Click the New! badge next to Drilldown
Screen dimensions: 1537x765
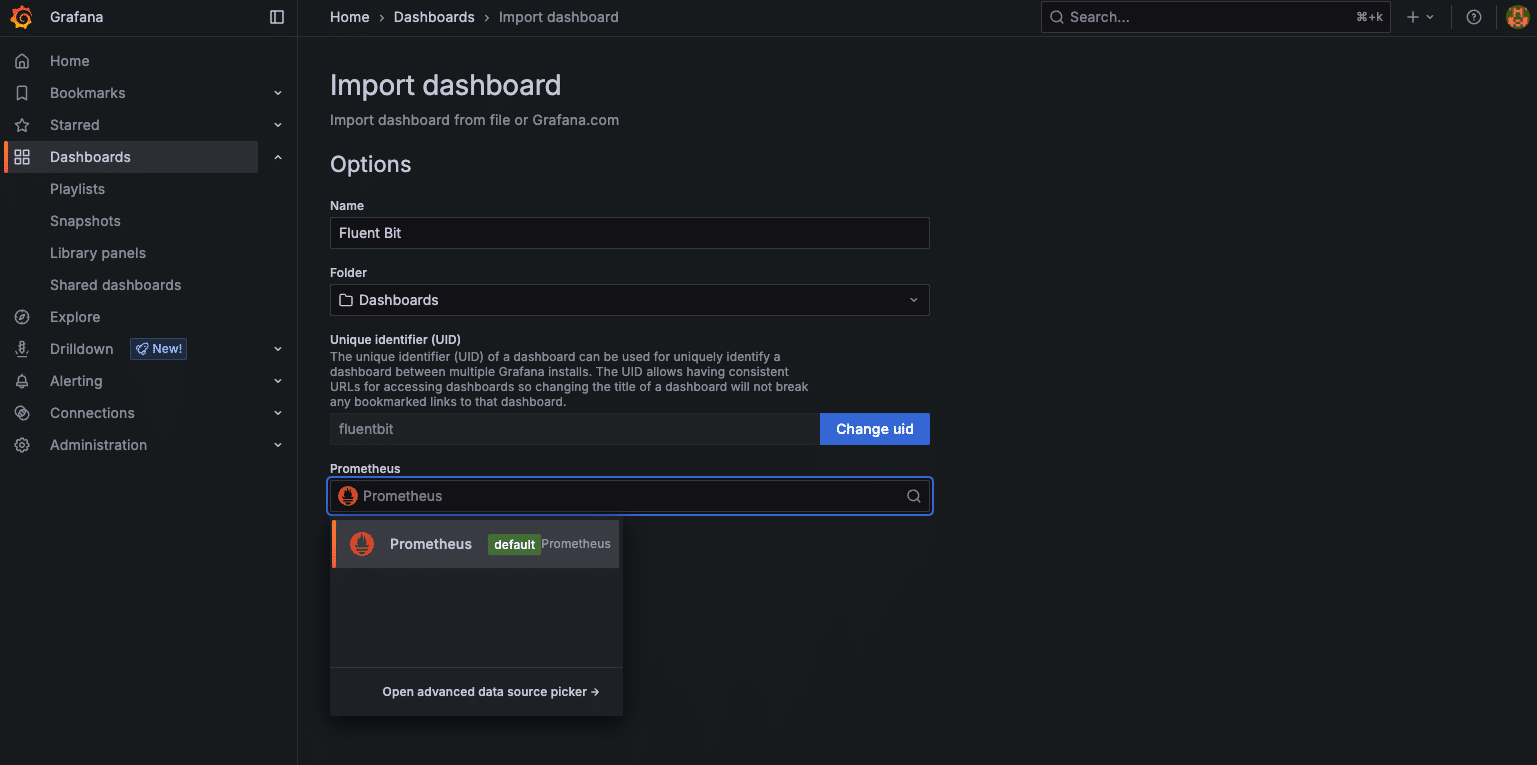click(158, 349)
